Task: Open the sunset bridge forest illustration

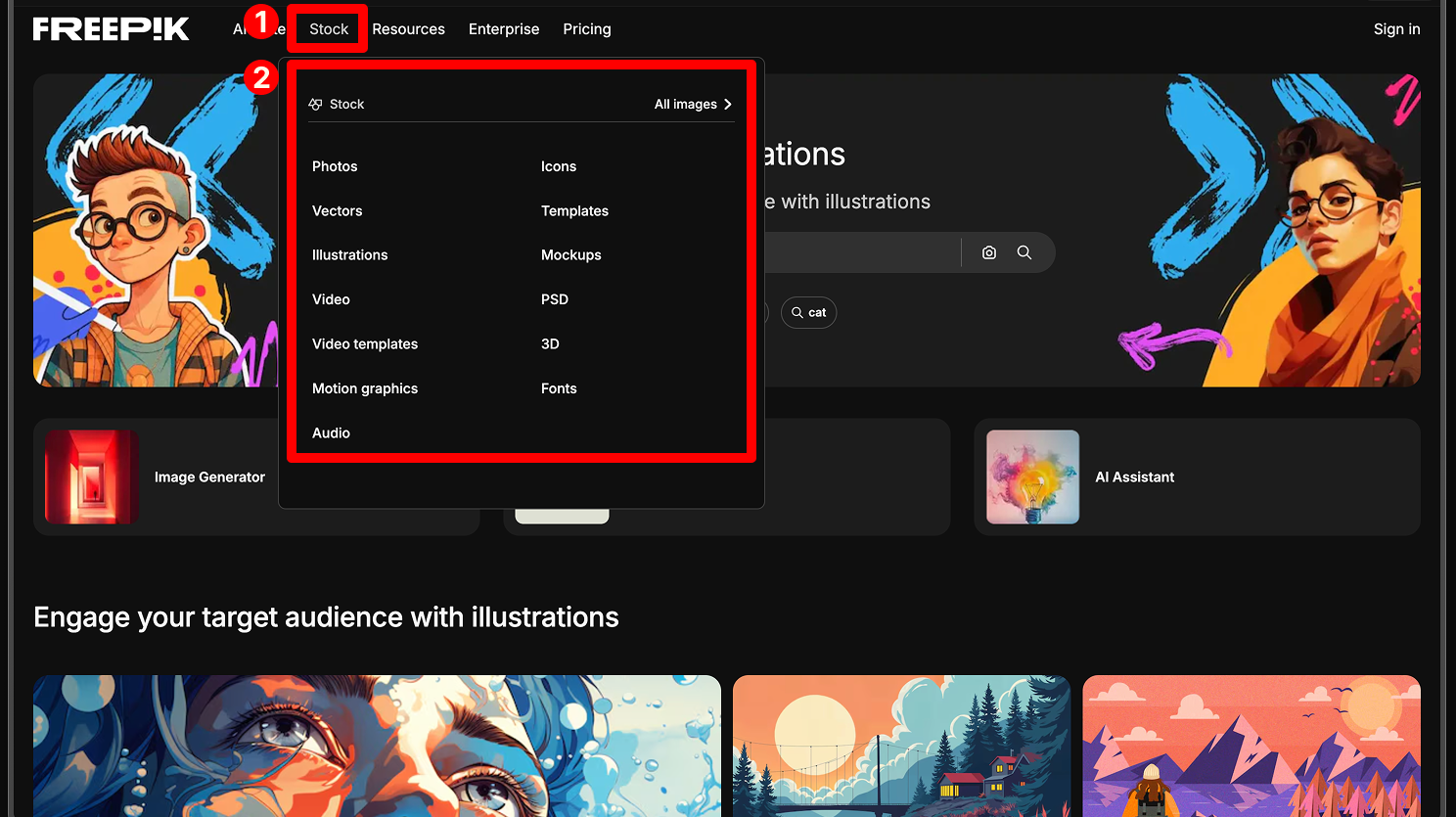Action: point(901,746)
